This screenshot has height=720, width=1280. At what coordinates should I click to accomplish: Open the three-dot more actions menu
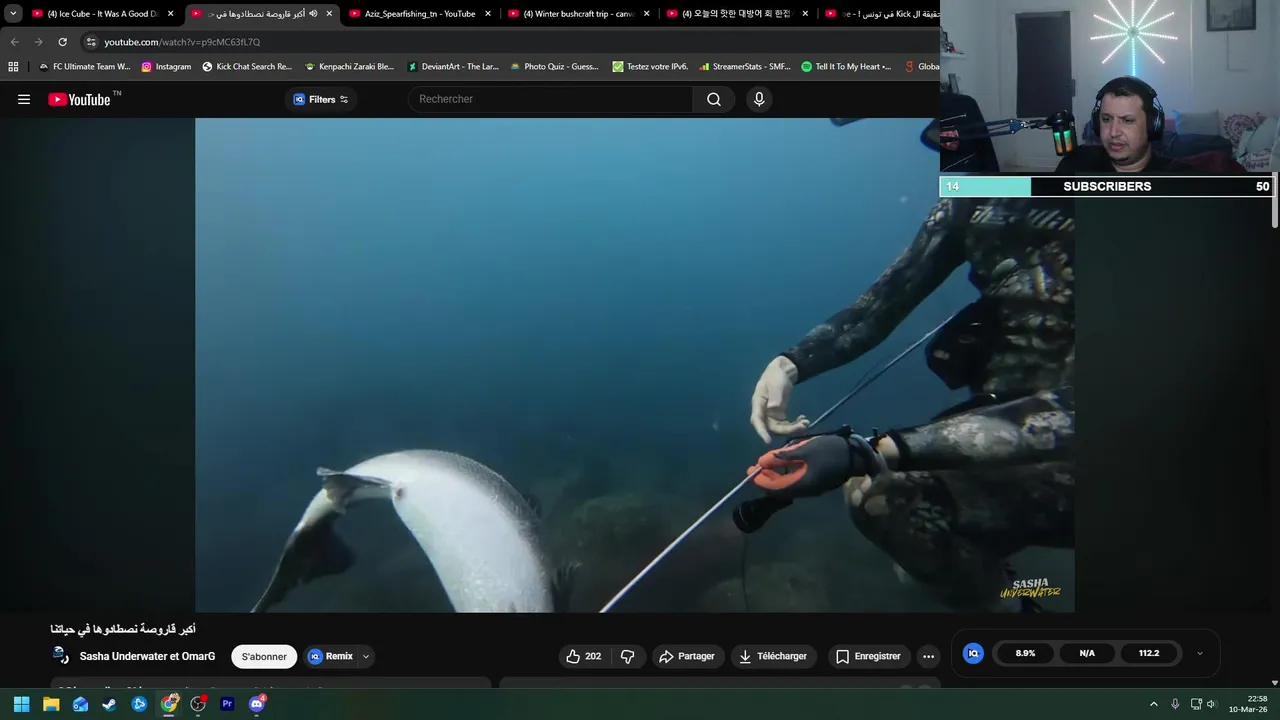click(928, 656)
